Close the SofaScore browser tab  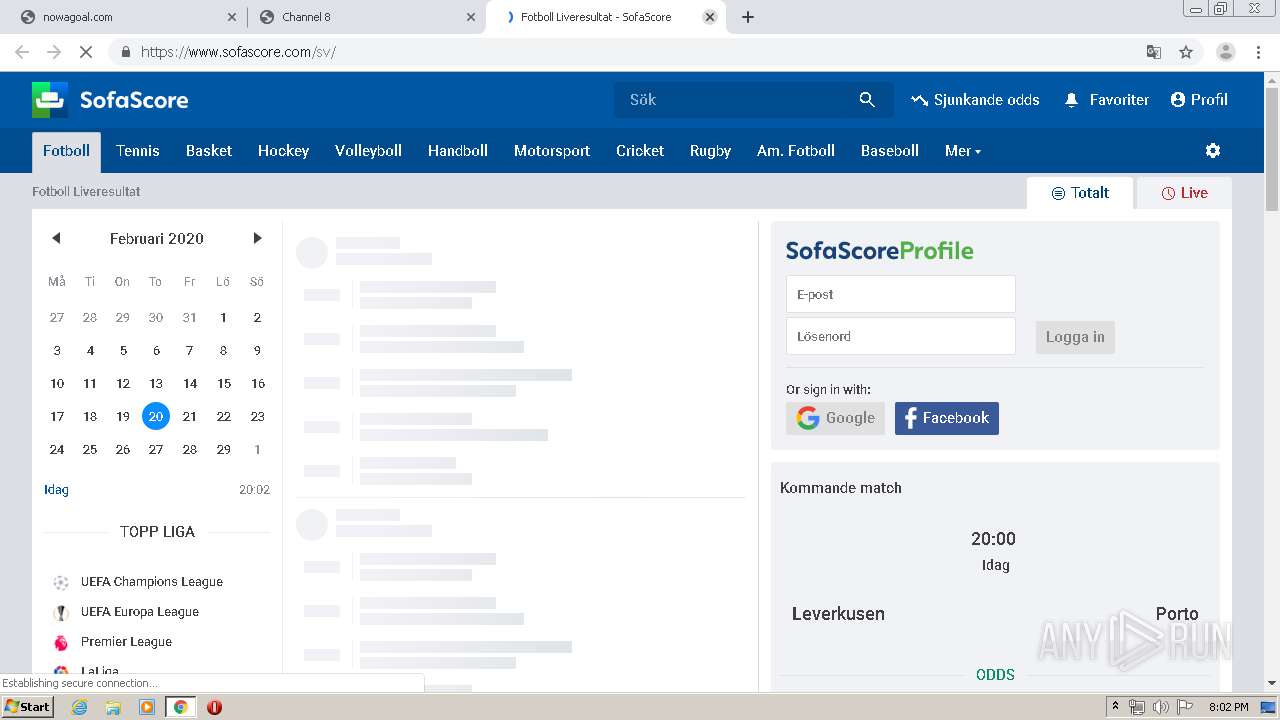(x=710, y=17)
